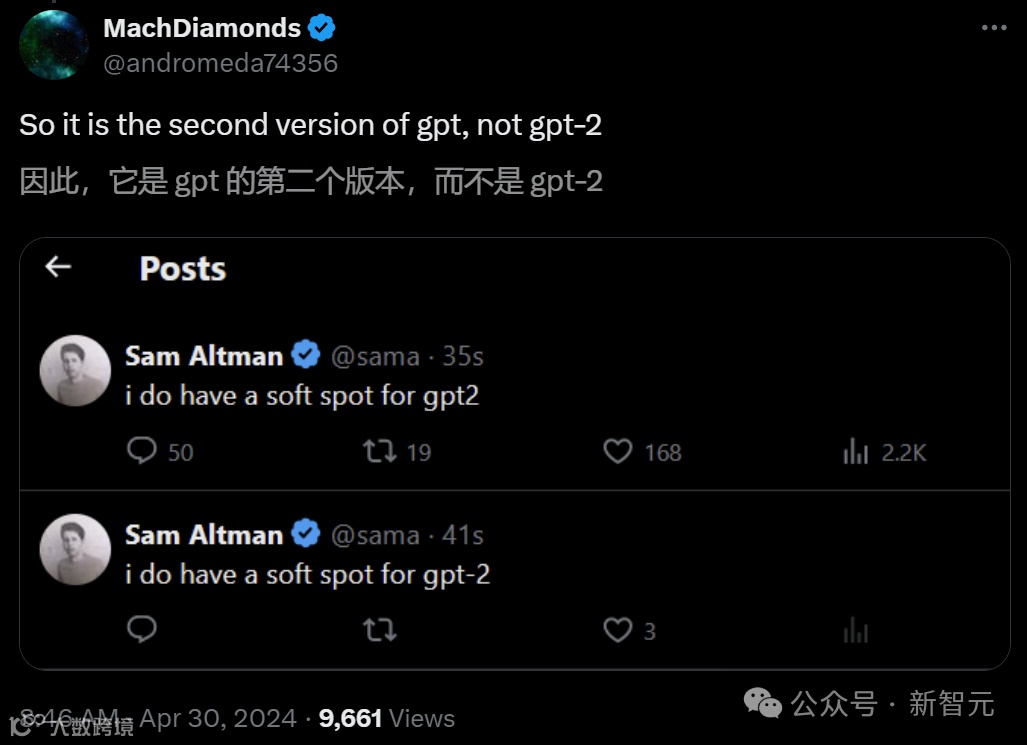This screenshot has width=1027, height=745.
Task: Open the @andromeda74356 handle link
Action: tap(220, 62)
